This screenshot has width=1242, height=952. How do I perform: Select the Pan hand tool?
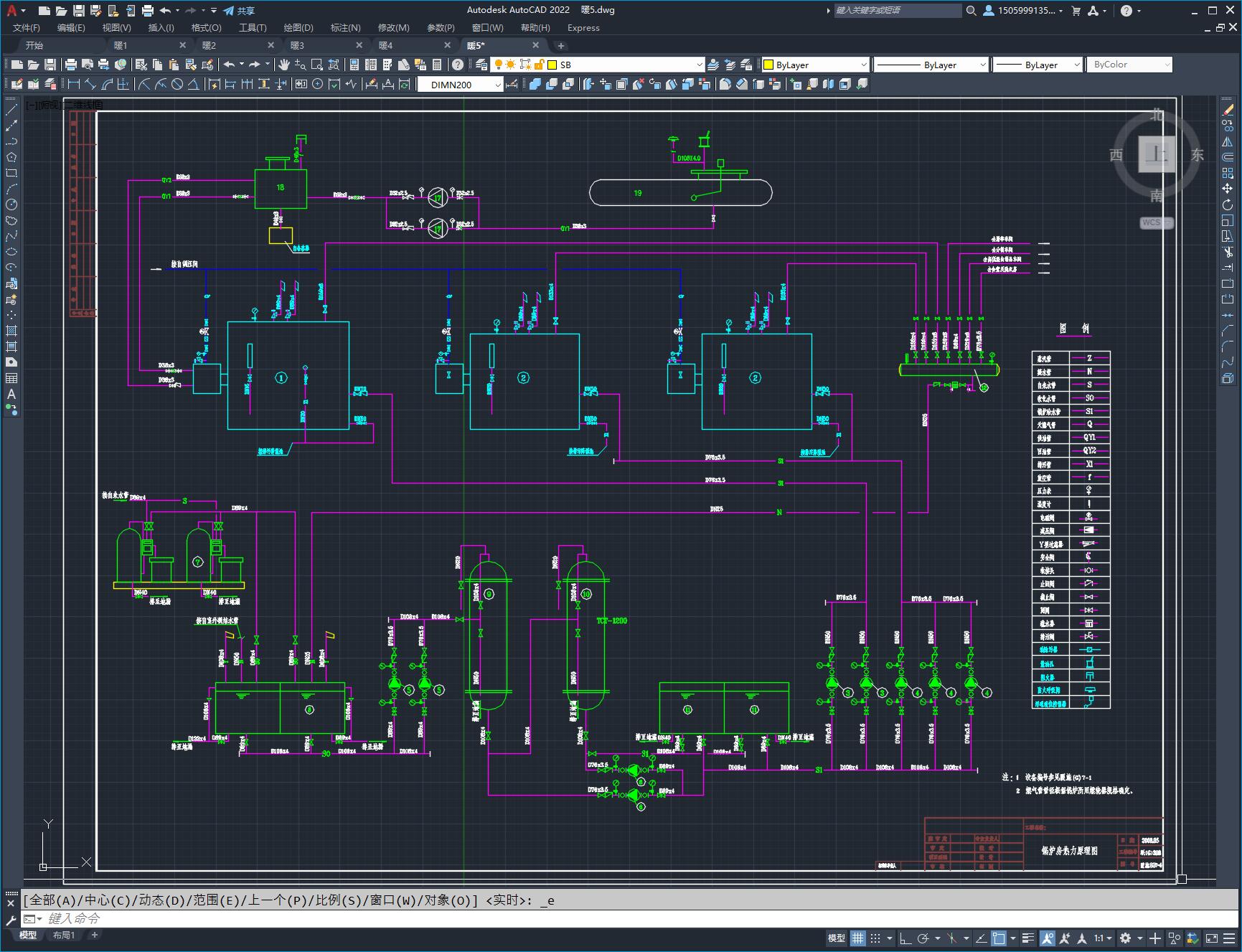coord(284,65)
